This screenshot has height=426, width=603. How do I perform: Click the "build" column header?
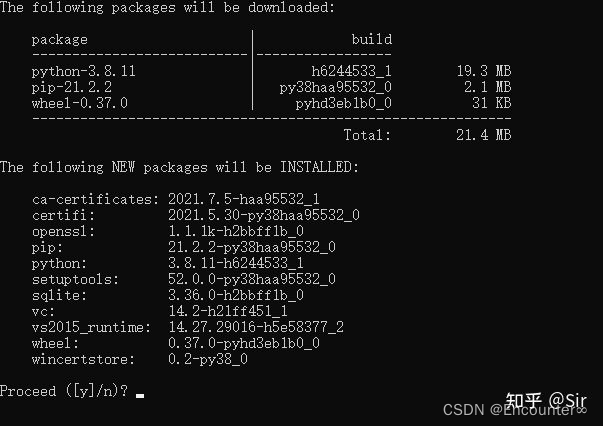(371, 40)
